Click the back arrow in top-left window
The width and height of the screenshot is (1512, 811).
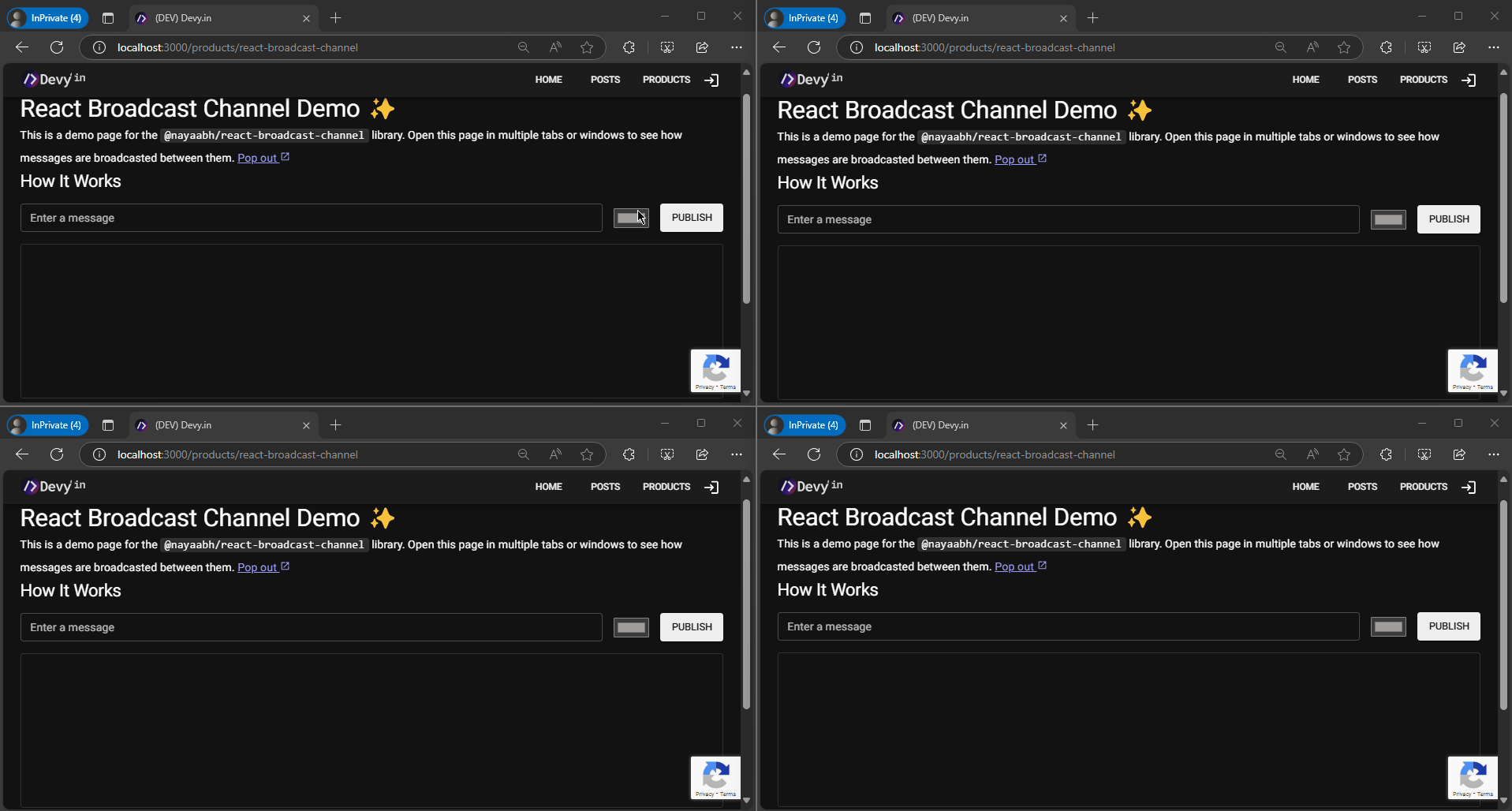pos(22,47)
